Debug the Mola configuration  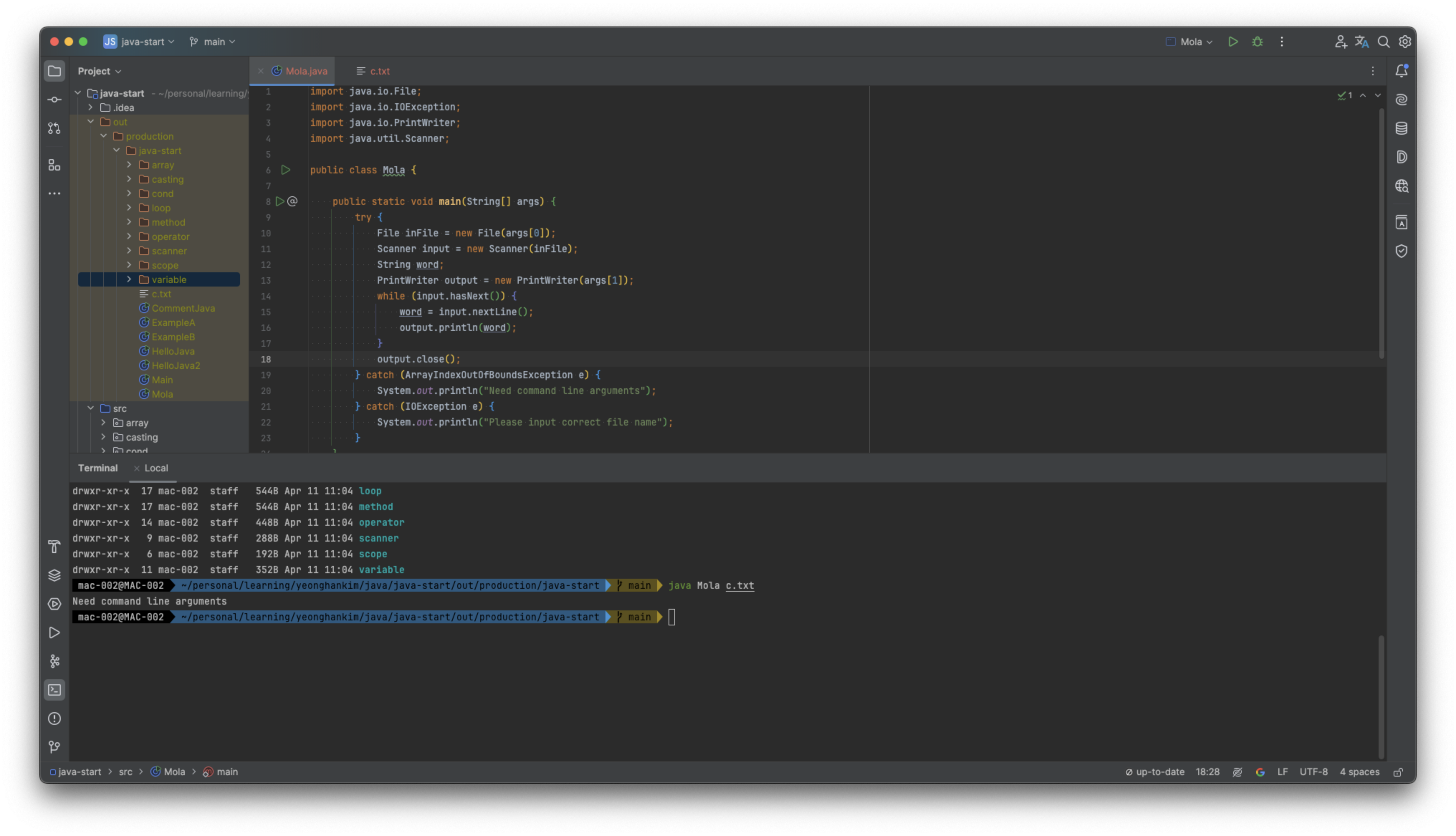(x=1258, y=42)
